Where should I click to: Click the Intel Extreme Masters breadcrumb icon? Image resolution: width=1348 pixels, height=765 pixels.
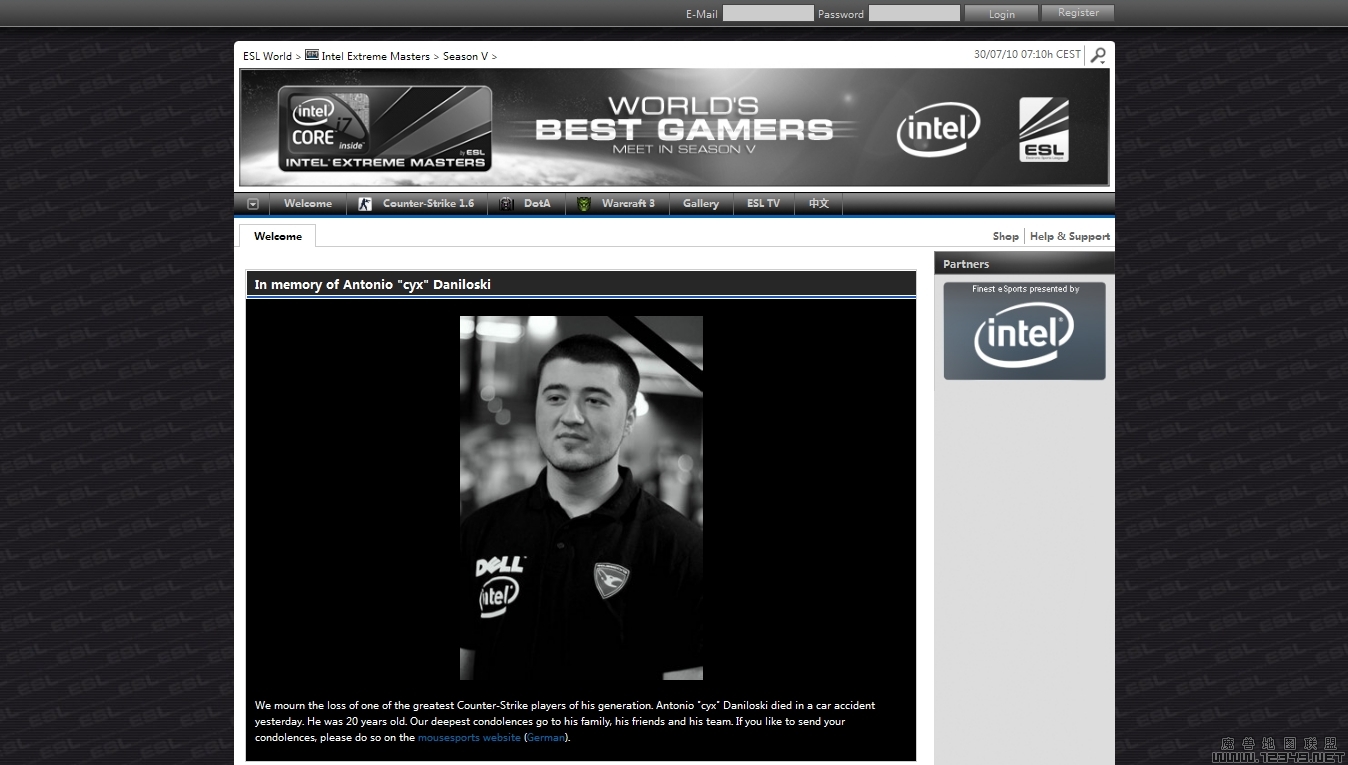pos(312,55)
